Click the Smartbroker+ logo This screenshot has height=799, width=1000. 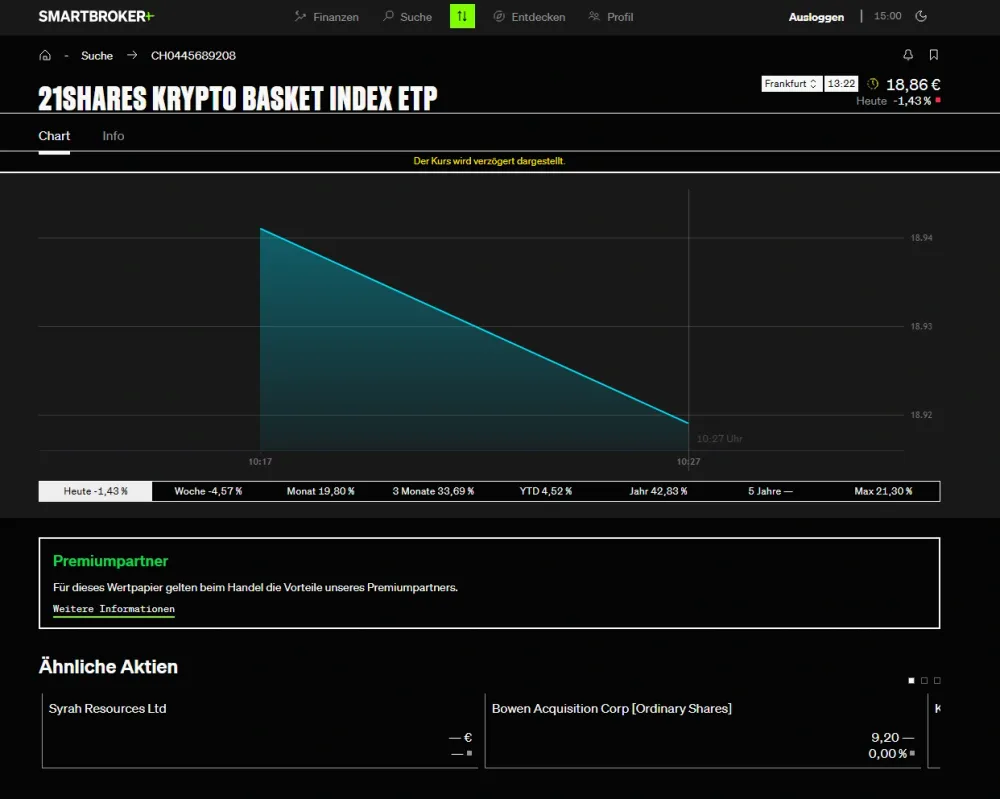96,17
